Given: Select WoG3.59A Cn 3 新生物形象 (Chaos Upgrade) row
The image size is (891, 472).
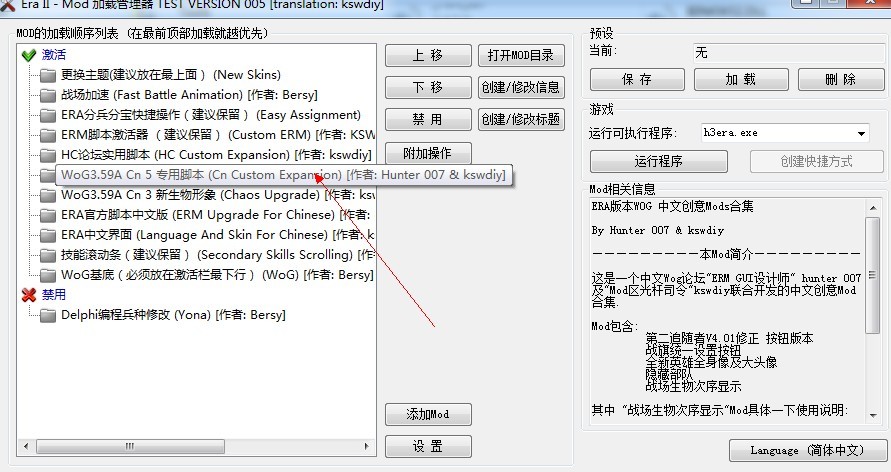Looking at the screenshot, I should (218, 195).
